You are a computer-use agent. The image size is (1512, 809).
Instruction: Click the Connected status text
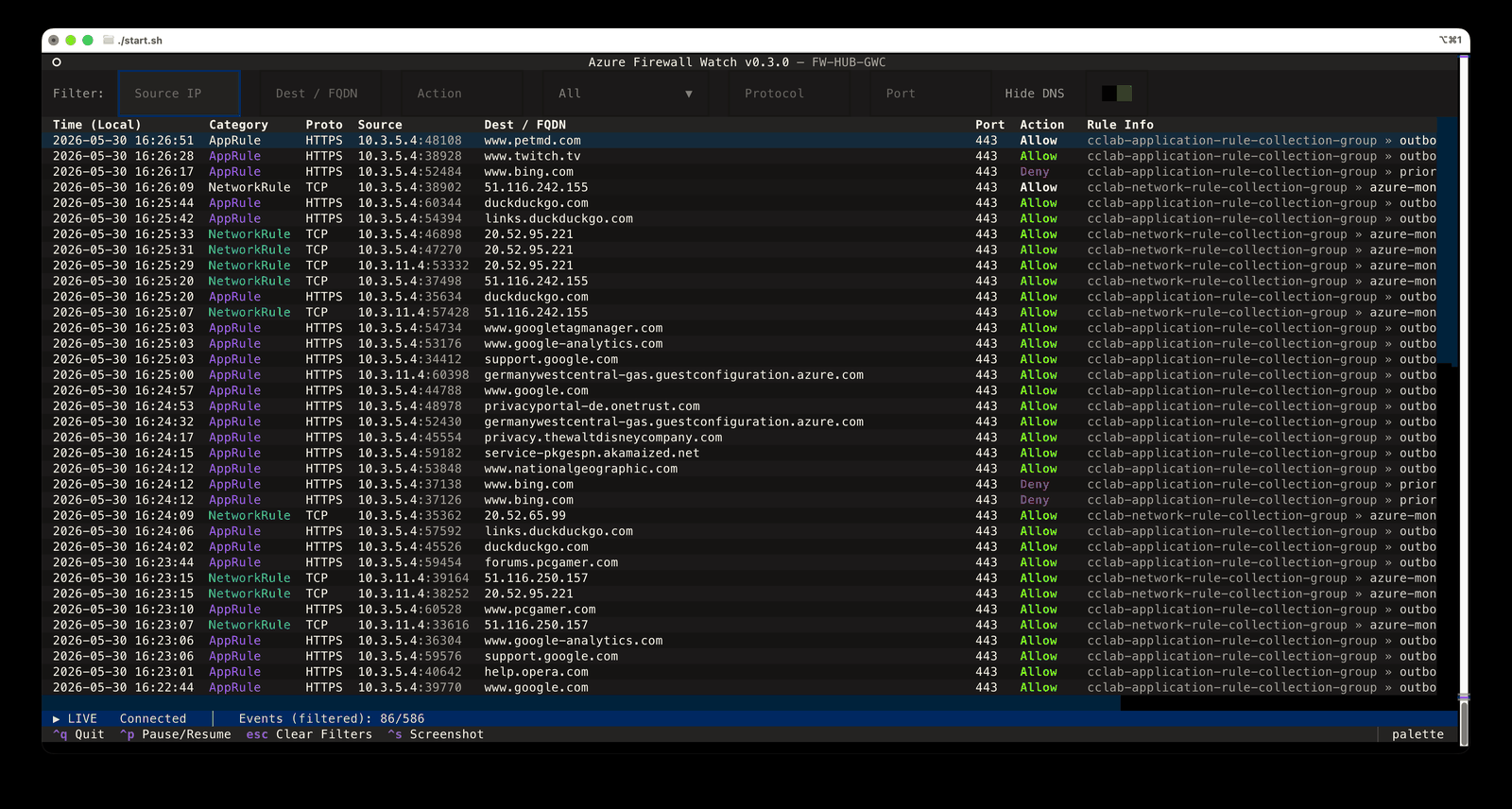pos(153,719)
